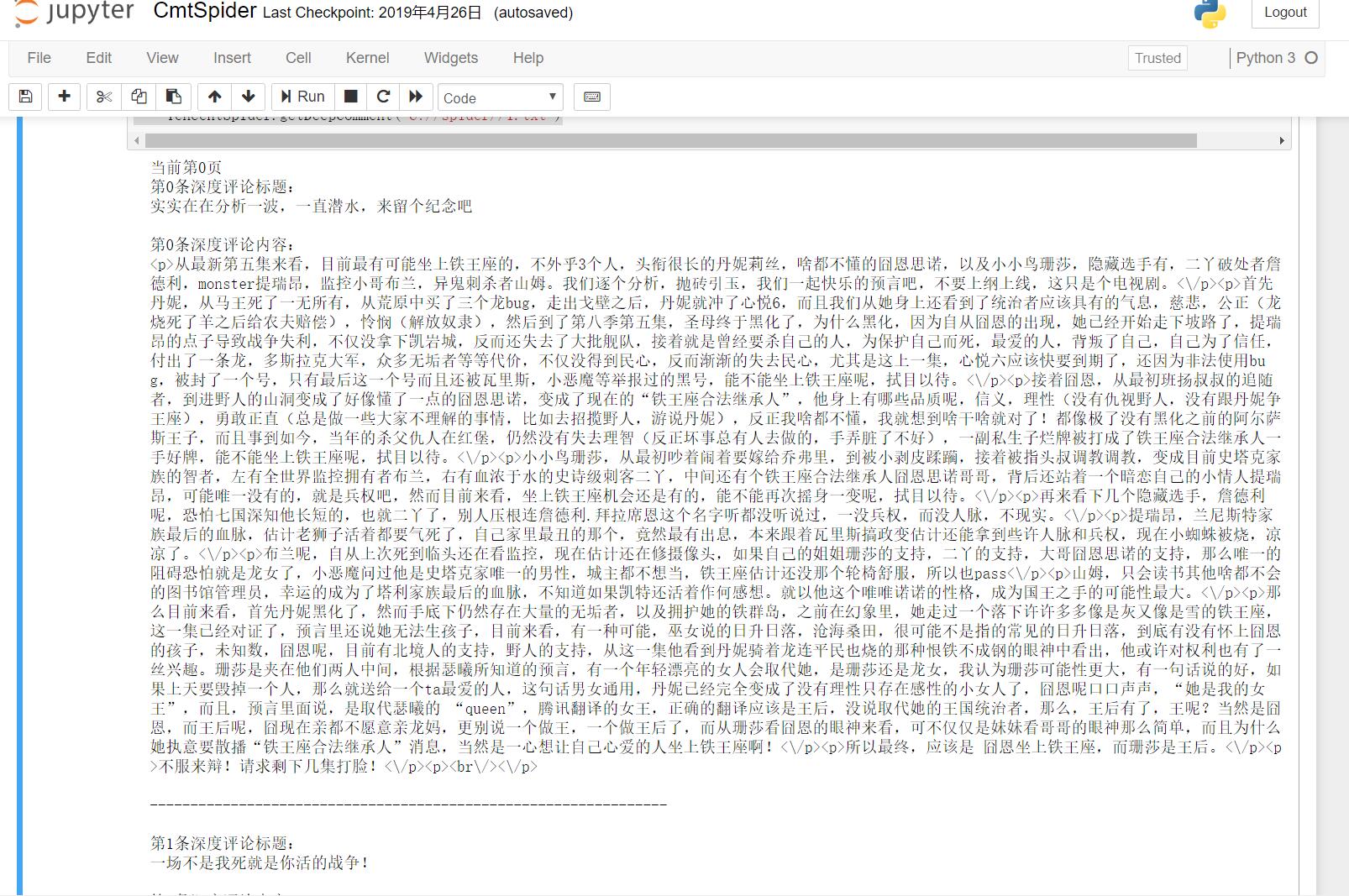Click the Python 3 kernel name

pos(1265,58)
